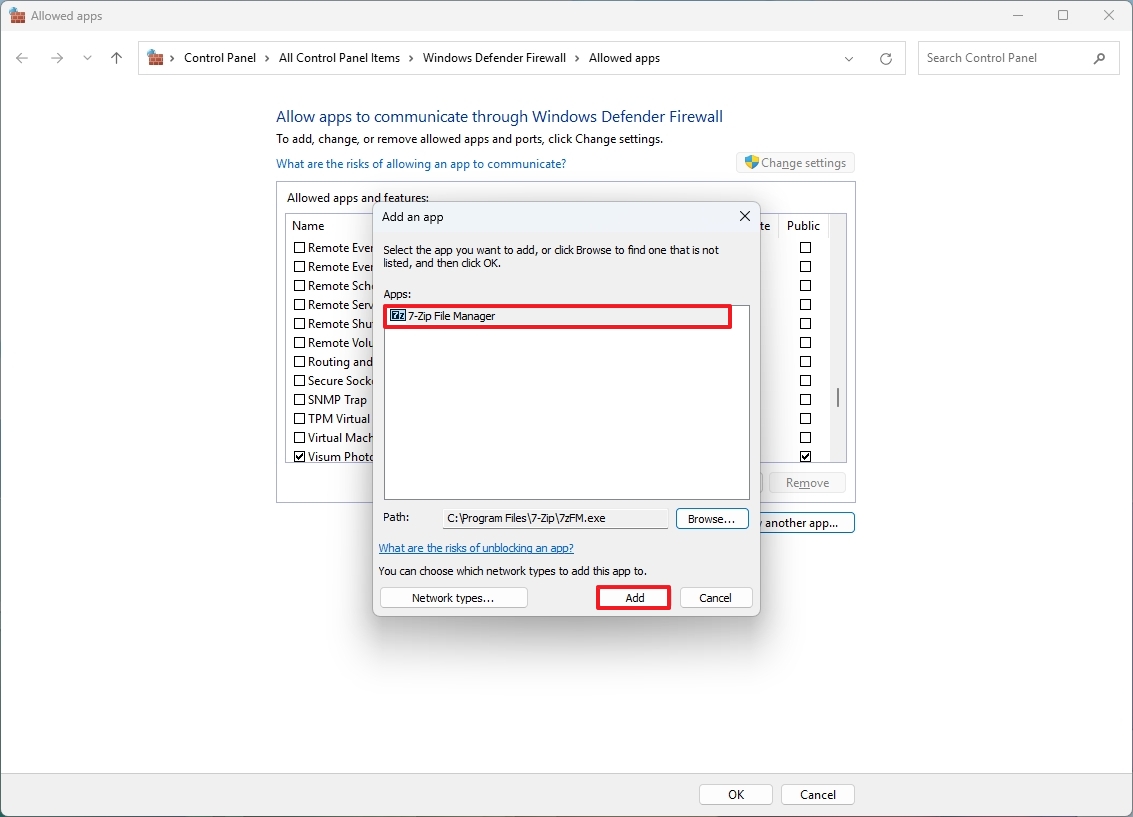Select the SNMP Trap list row
This screenshot has width=1133, height=817.
tap(333, 399)
